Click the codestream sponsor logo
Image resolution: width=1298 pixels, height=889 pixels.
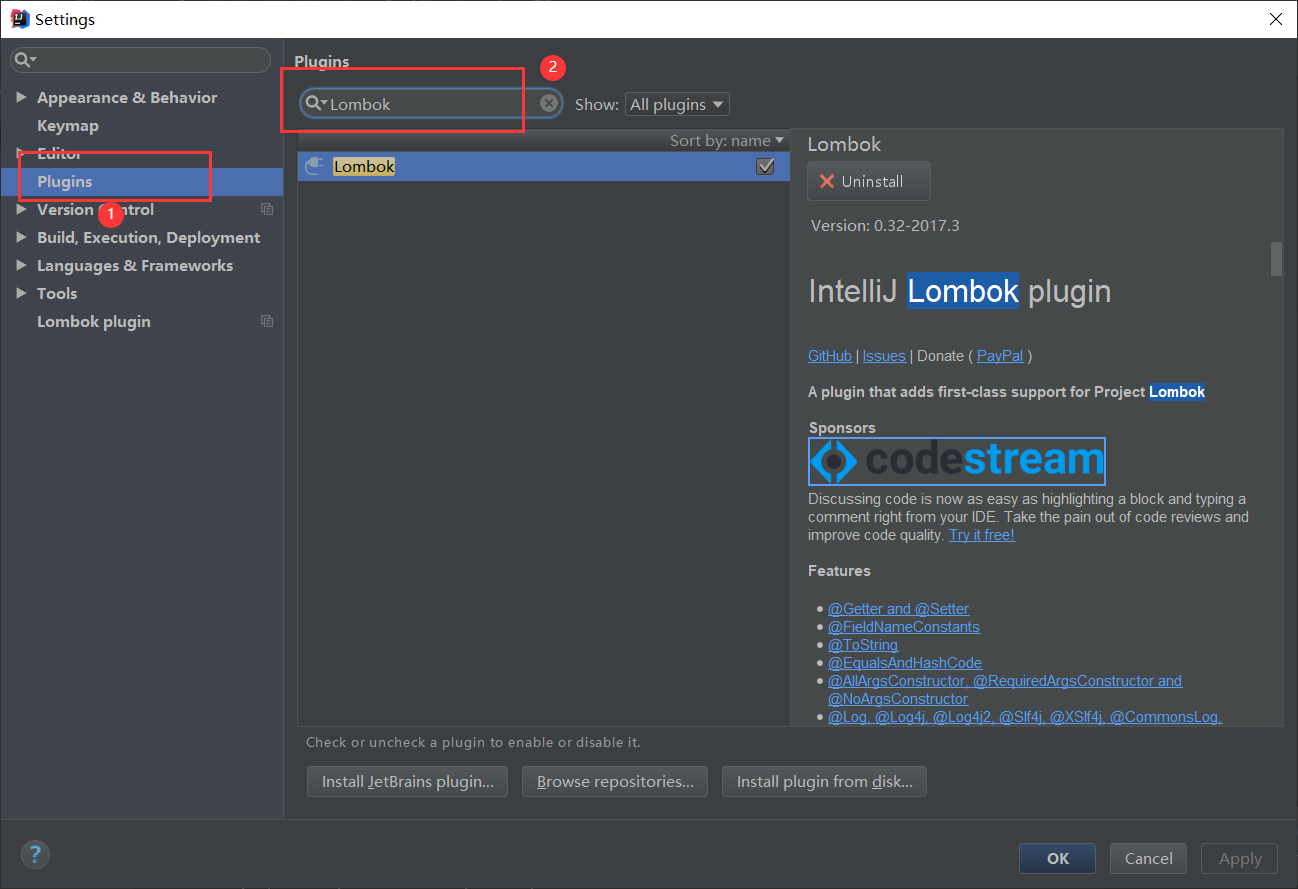[x=957, y=461]
